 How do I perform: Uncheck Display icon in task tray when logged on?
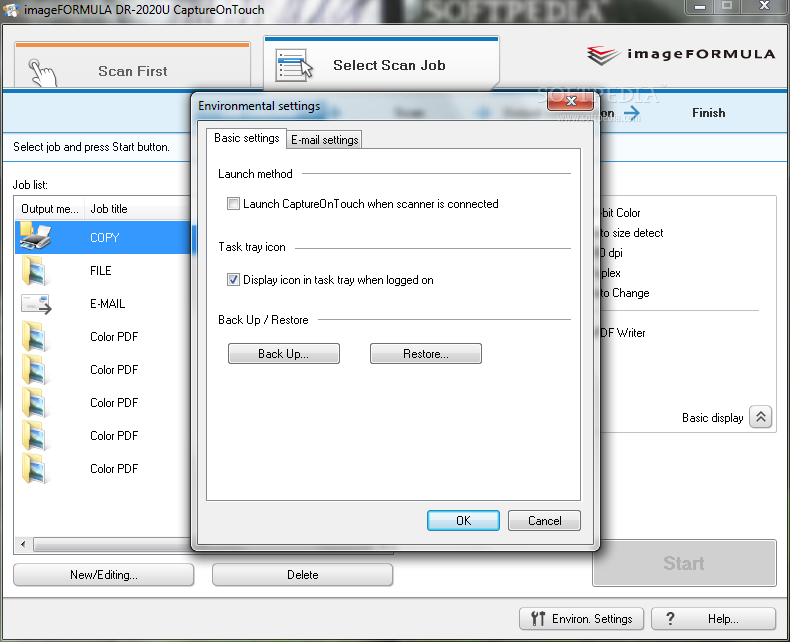(233, 279)
